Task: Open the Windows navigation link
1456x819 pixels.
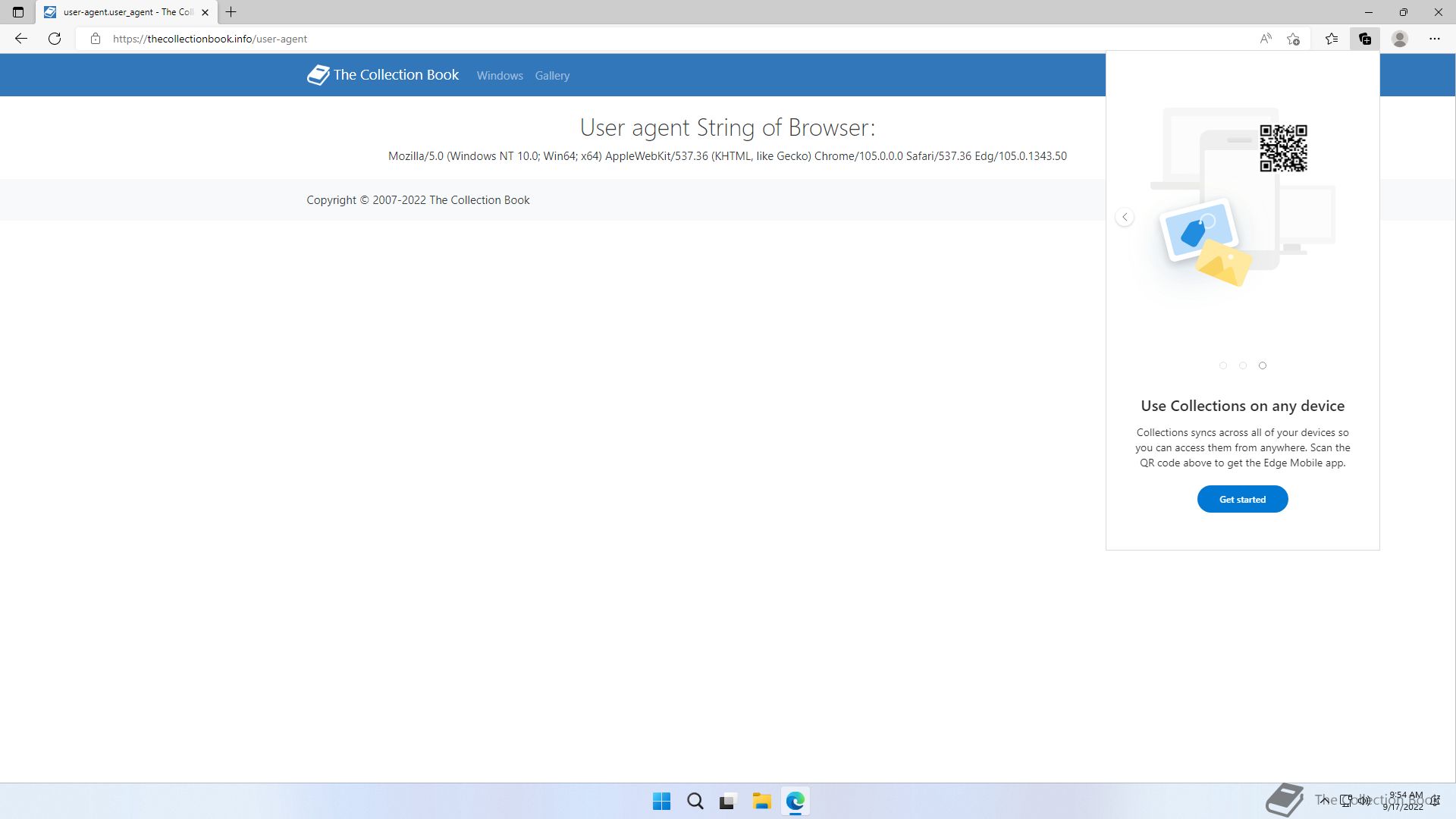Action: tap(500, 76)
